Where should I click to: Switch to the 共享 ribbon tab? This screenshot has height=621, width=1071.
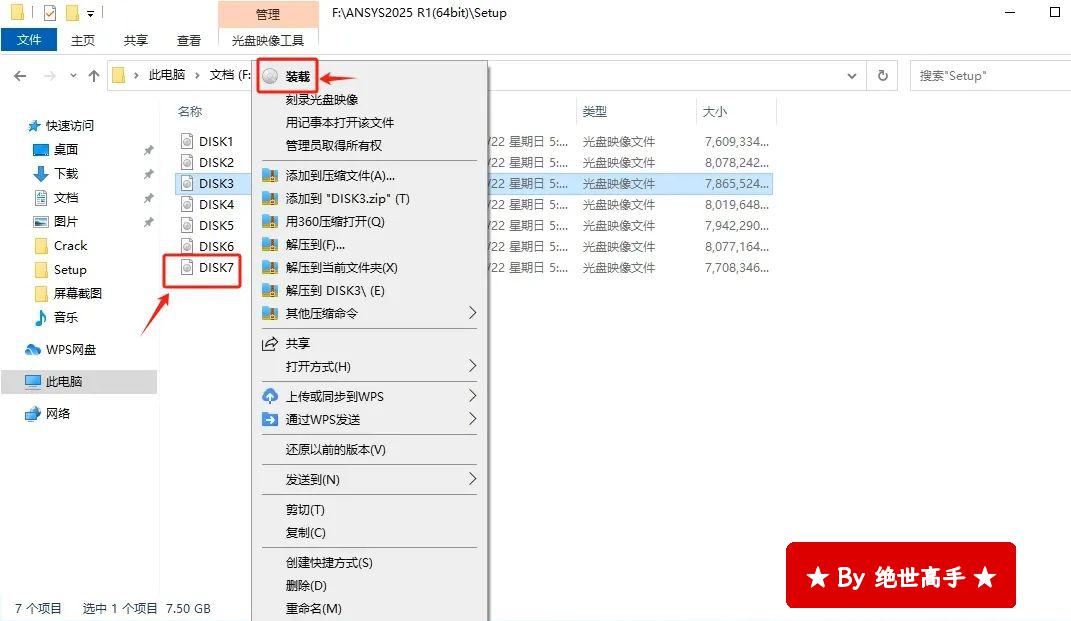tap(136, 40)
